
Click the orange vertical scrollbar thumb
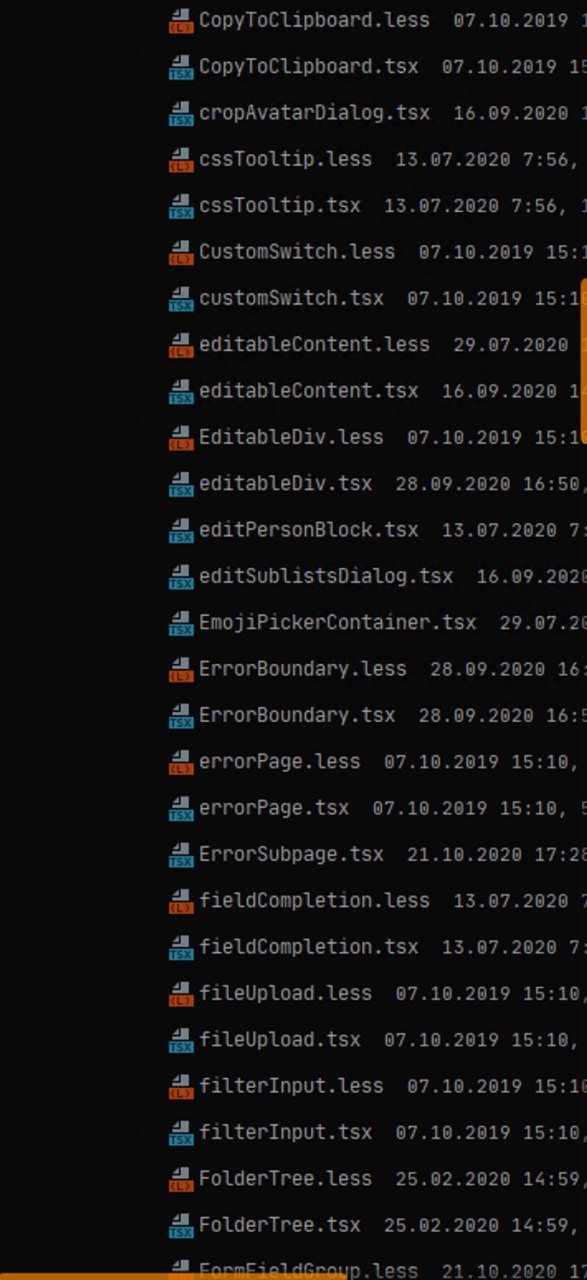pos(583,363)
